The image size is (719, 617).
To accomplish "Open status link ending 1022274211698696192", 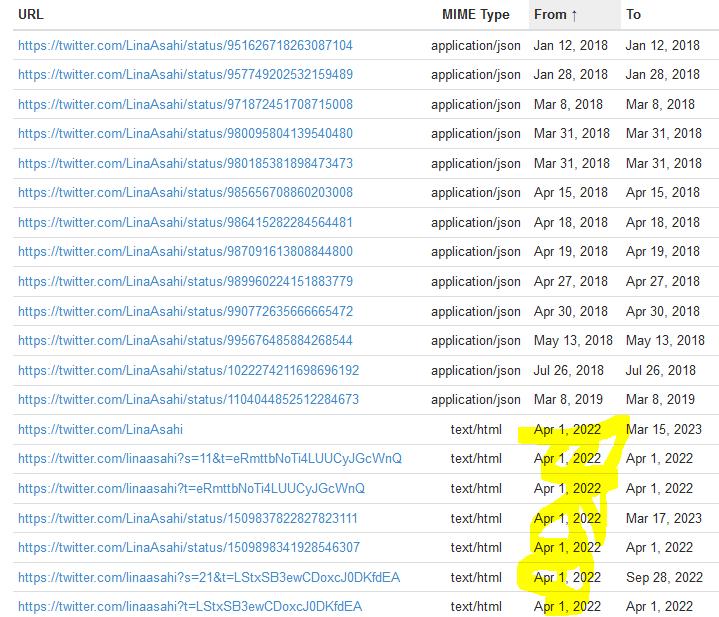I will click(x=188, y=370).
